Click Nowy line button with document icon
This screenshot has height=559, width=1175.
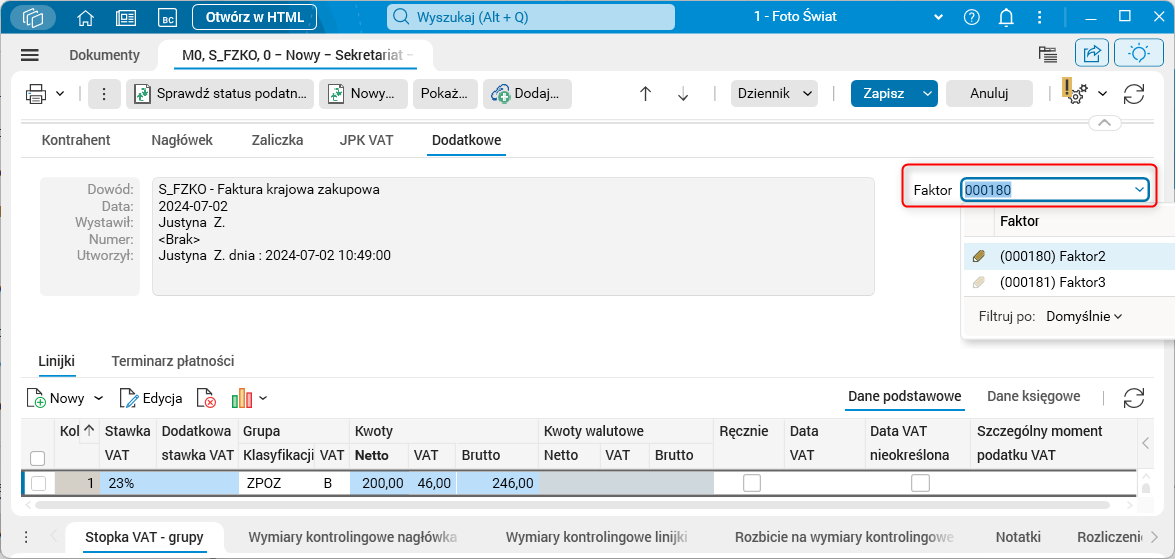55,398
